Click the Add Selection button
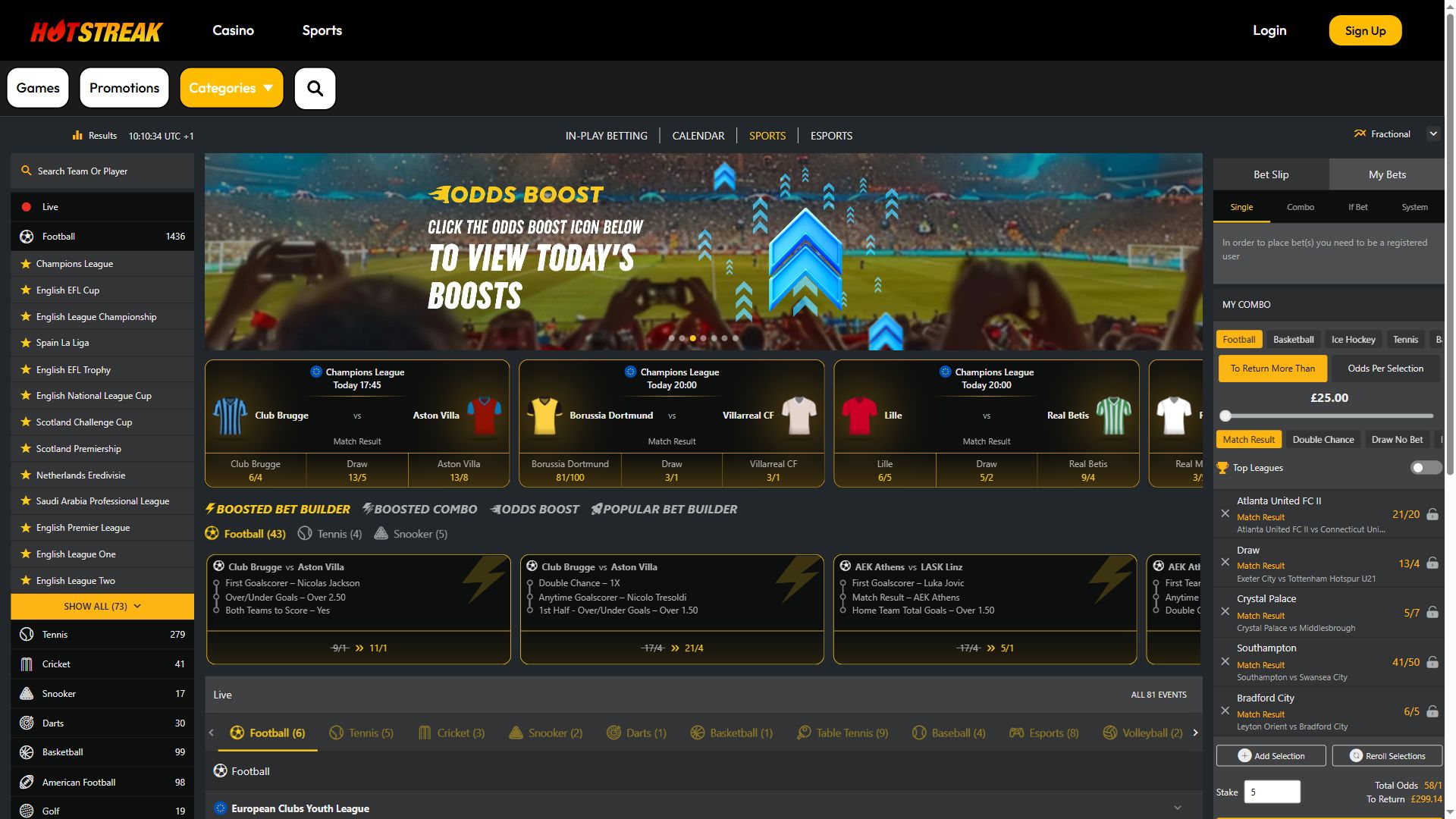This screenshot has height=819, width=1456. click(x=1271, y=756)
